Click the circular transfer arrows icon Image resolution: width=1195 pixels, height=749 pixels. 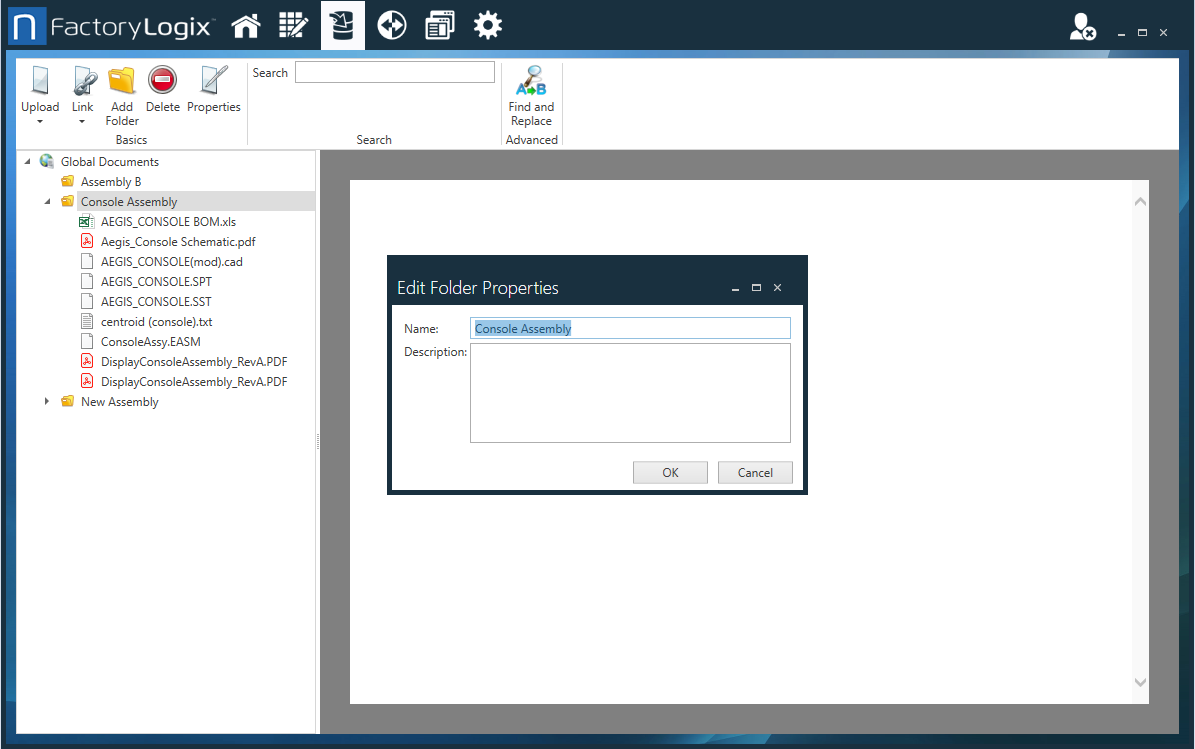pos(391,24)
